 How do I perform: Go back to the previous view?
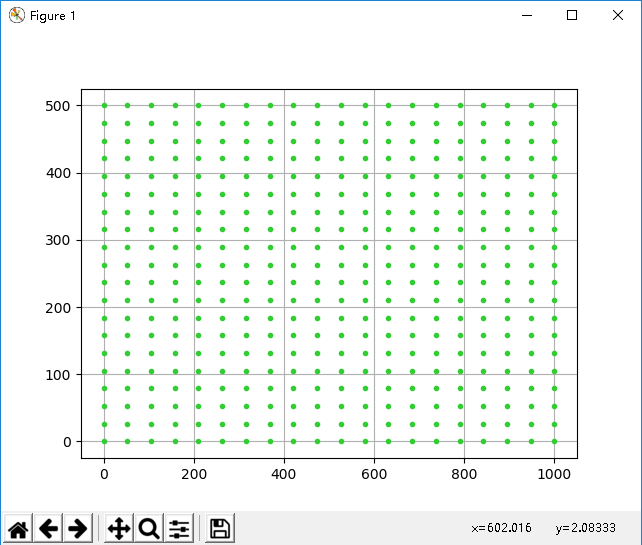pyautogui.click(x=48, y=528)
